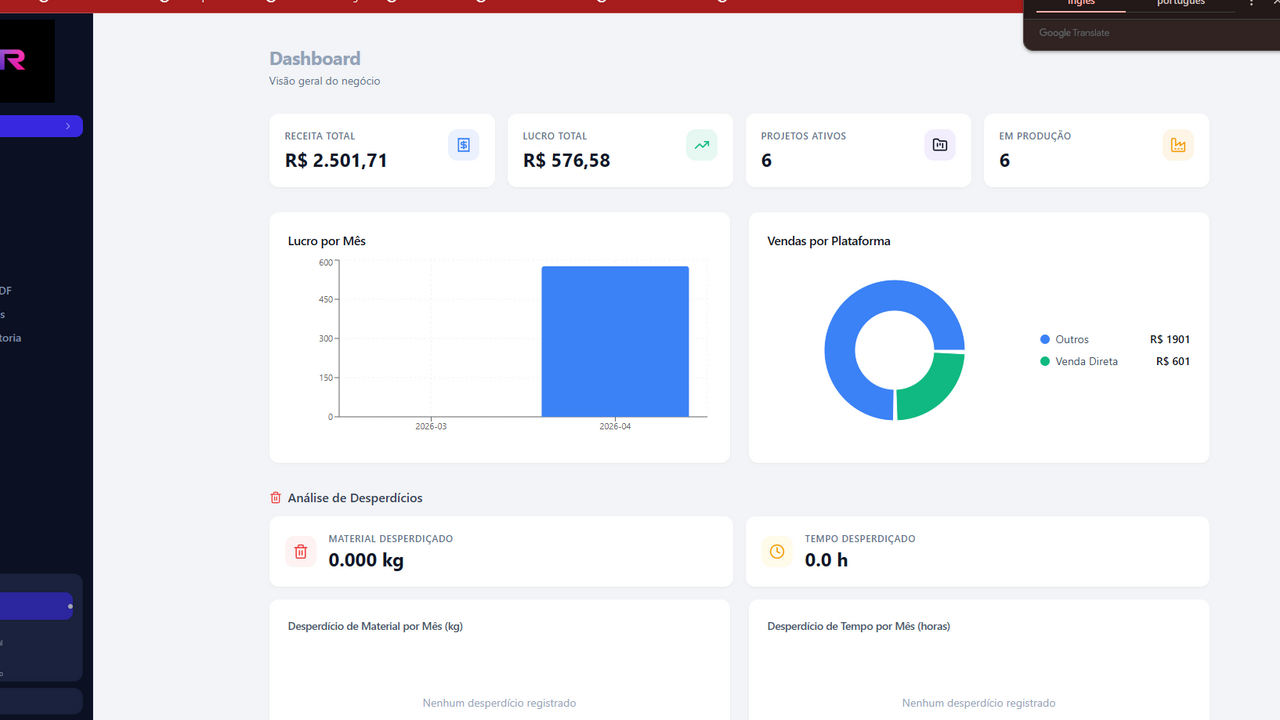
Task: Click the Tempo Desperdiçado clock icon
Action: (777, 551)
